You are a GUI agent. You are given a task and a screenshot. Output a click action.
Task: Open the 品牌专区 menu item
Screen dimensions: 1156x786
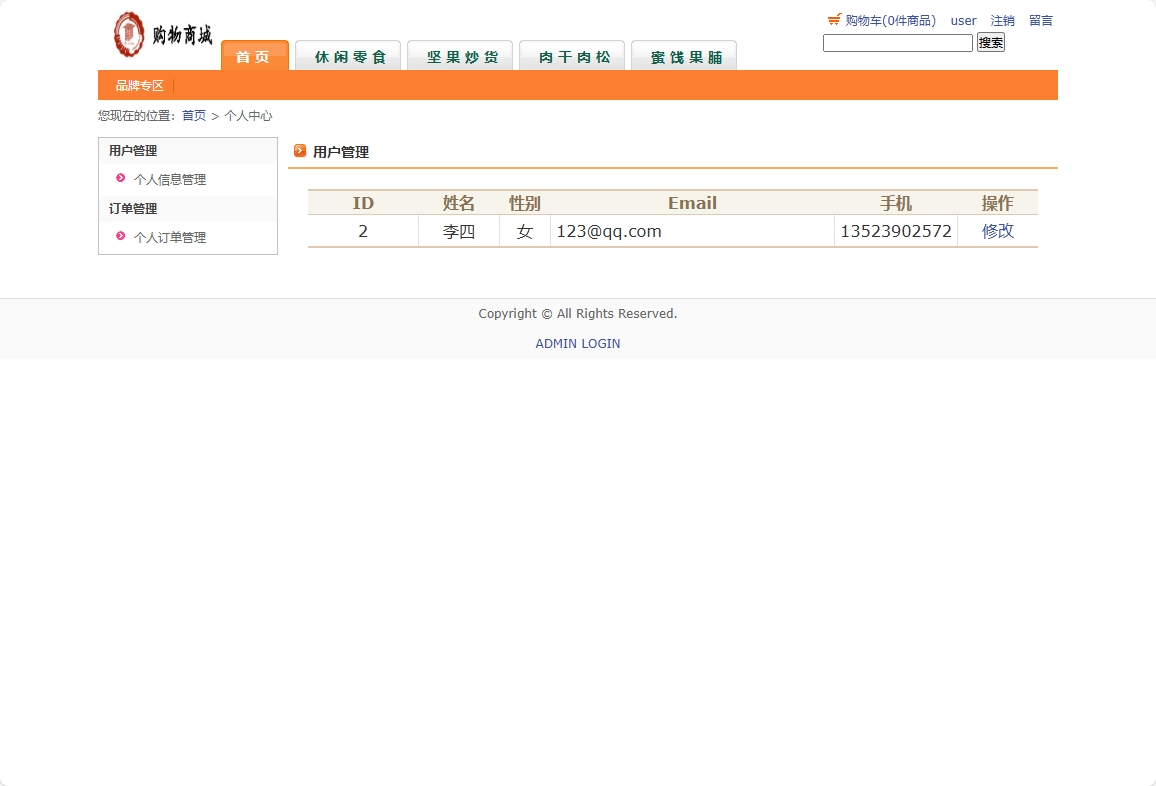(138, 85)
